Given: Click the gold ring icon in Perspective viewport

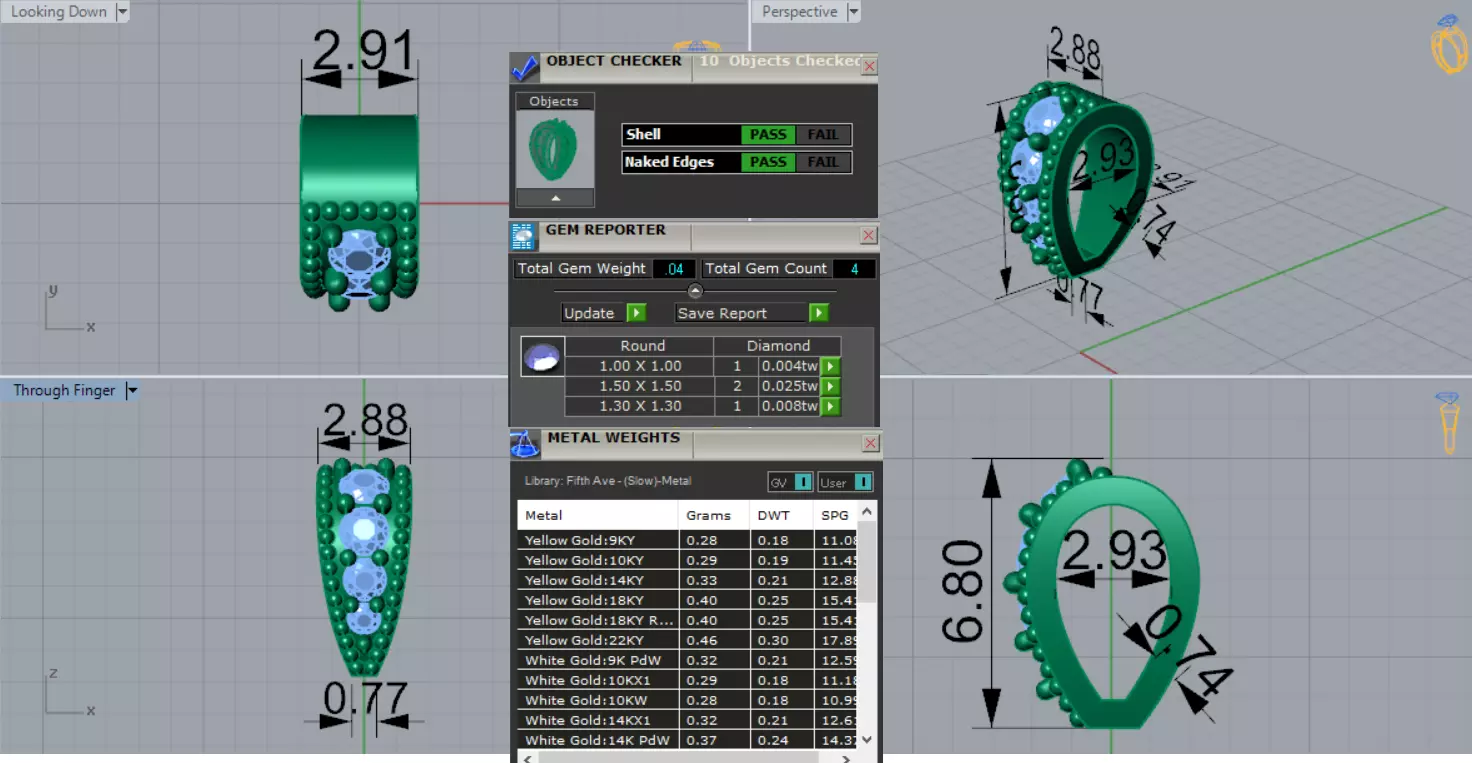Looking at the screenshot, I should 1449,44.
